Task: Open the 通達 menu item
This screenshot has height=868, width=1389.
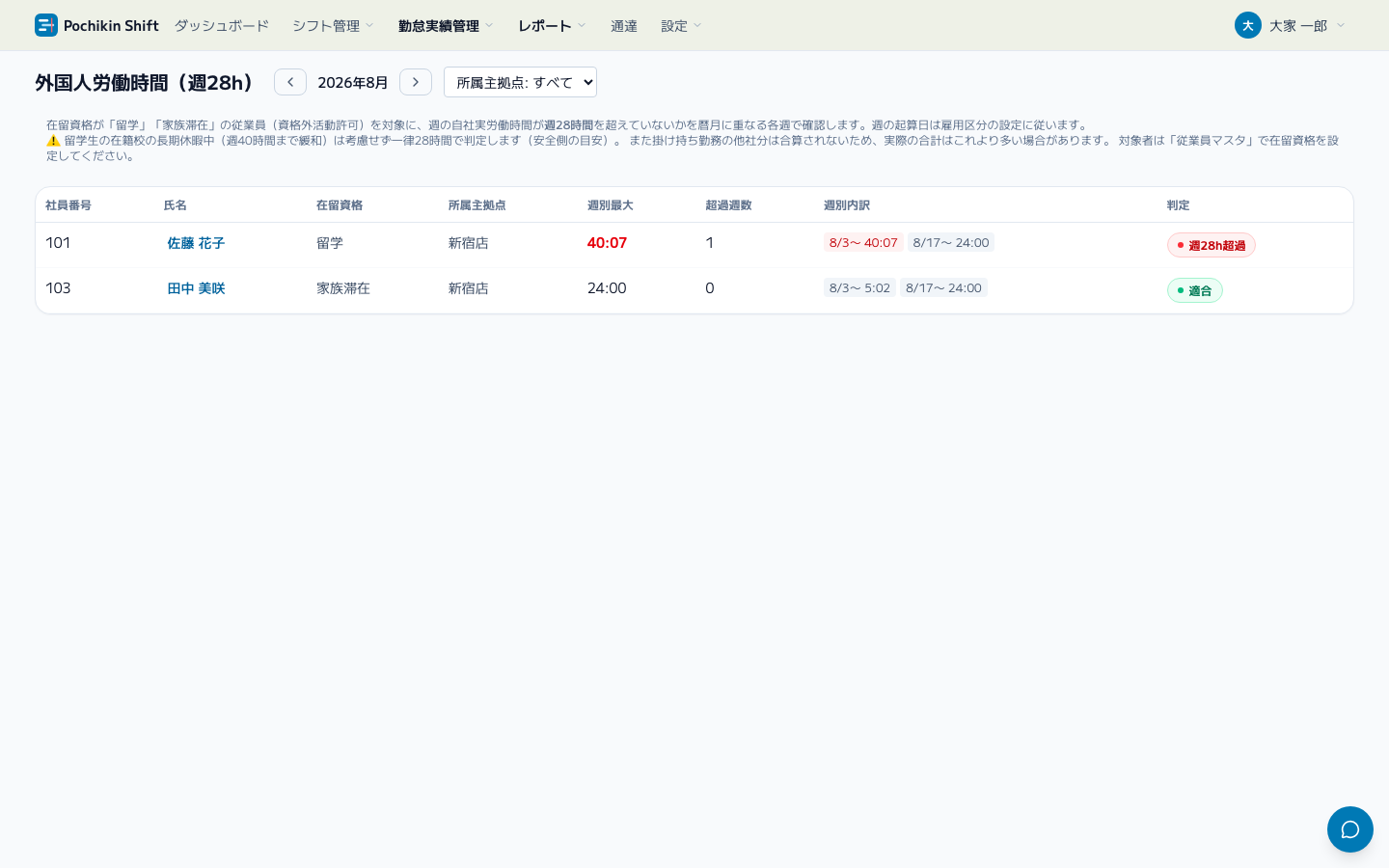Action: tap(624, 26)
